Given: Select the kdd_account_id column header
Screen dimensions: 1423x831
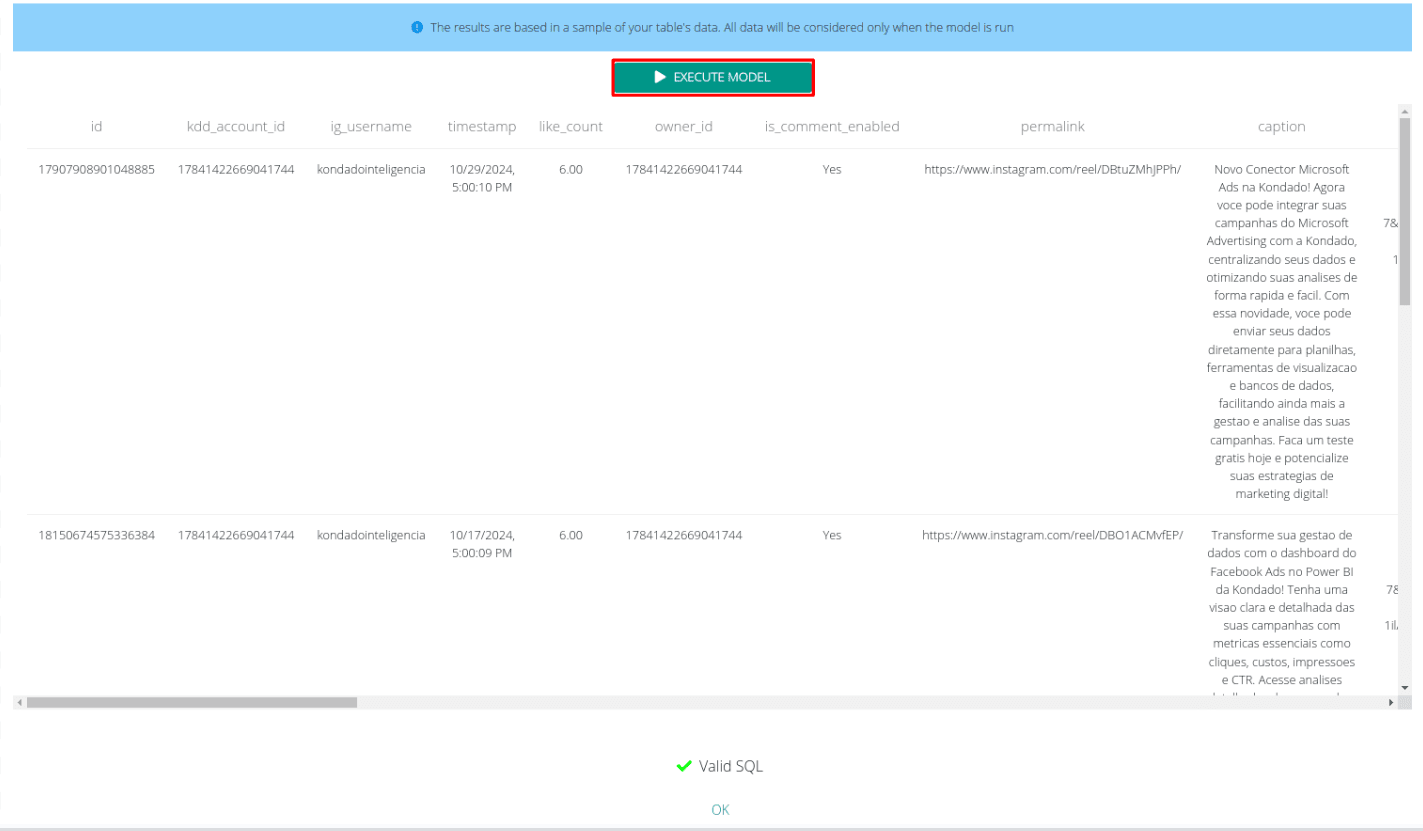Looking at the screenshot, I should [236, 127].
